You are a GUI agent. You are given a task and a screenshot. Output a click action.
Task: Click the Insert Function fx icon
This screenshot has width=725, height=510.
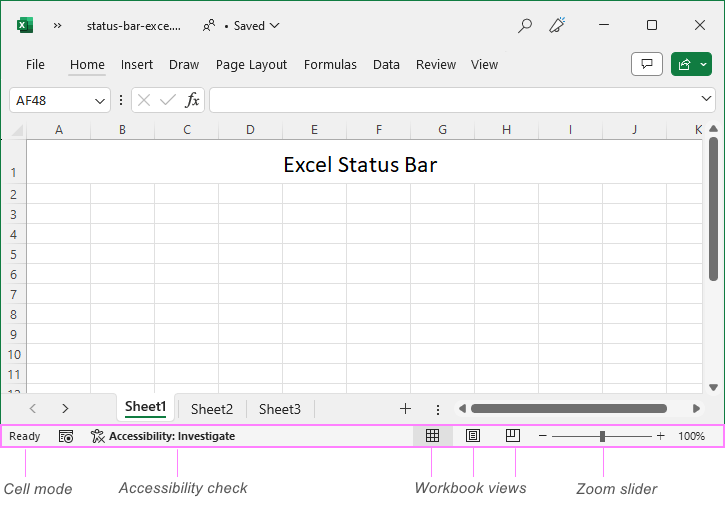[x=192, y=100]
